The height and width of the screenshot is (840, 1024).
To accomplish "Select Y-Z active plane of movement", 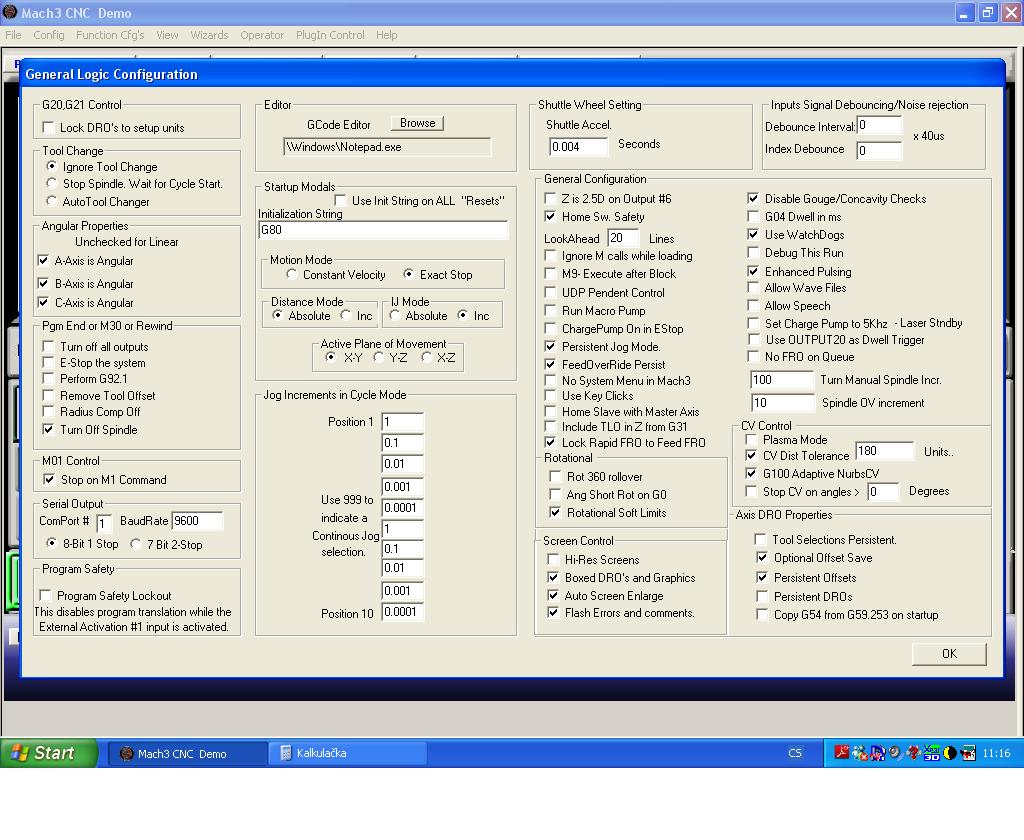I will [379, 357].
